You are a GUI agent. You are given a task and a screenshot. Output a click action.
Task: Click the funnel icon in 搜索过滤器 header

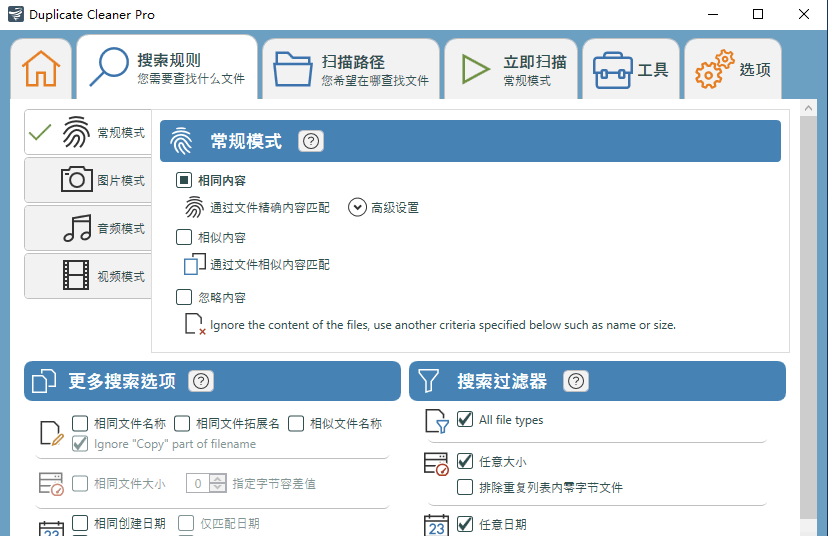pos(428,381)
